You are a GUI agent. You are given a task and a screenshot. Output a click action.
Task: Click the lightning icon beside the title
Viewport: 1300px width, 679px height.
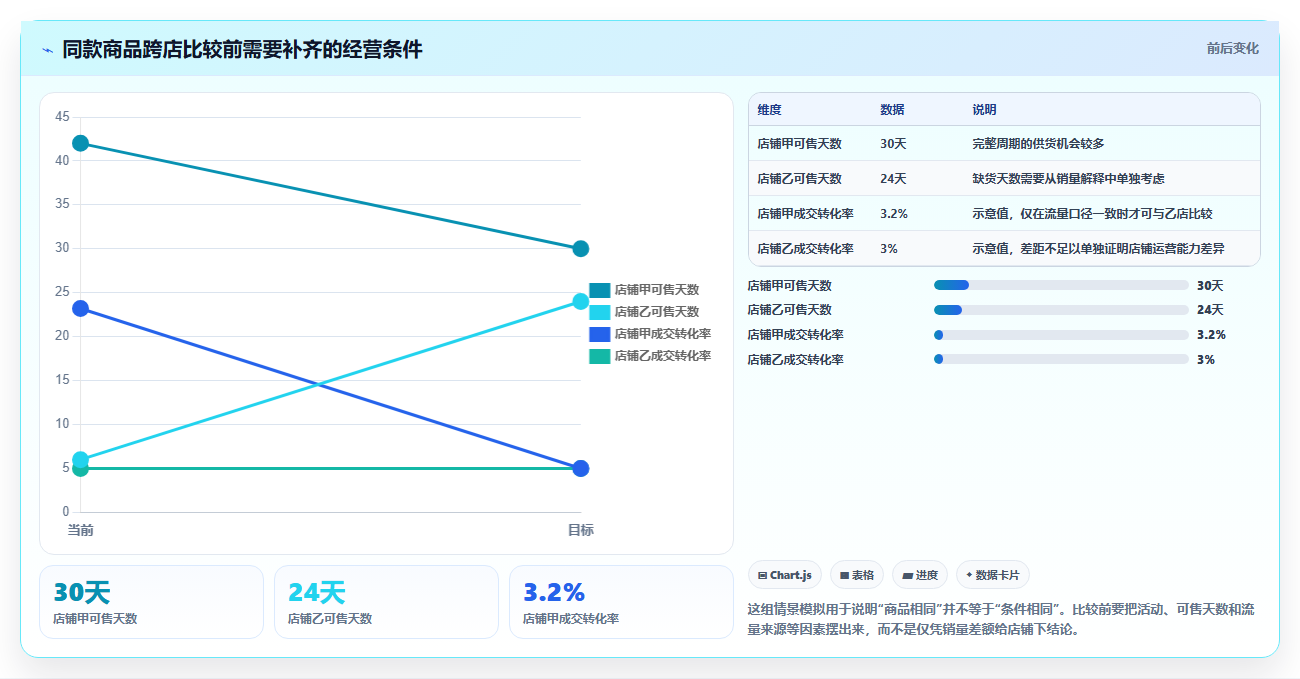point(47,50)
